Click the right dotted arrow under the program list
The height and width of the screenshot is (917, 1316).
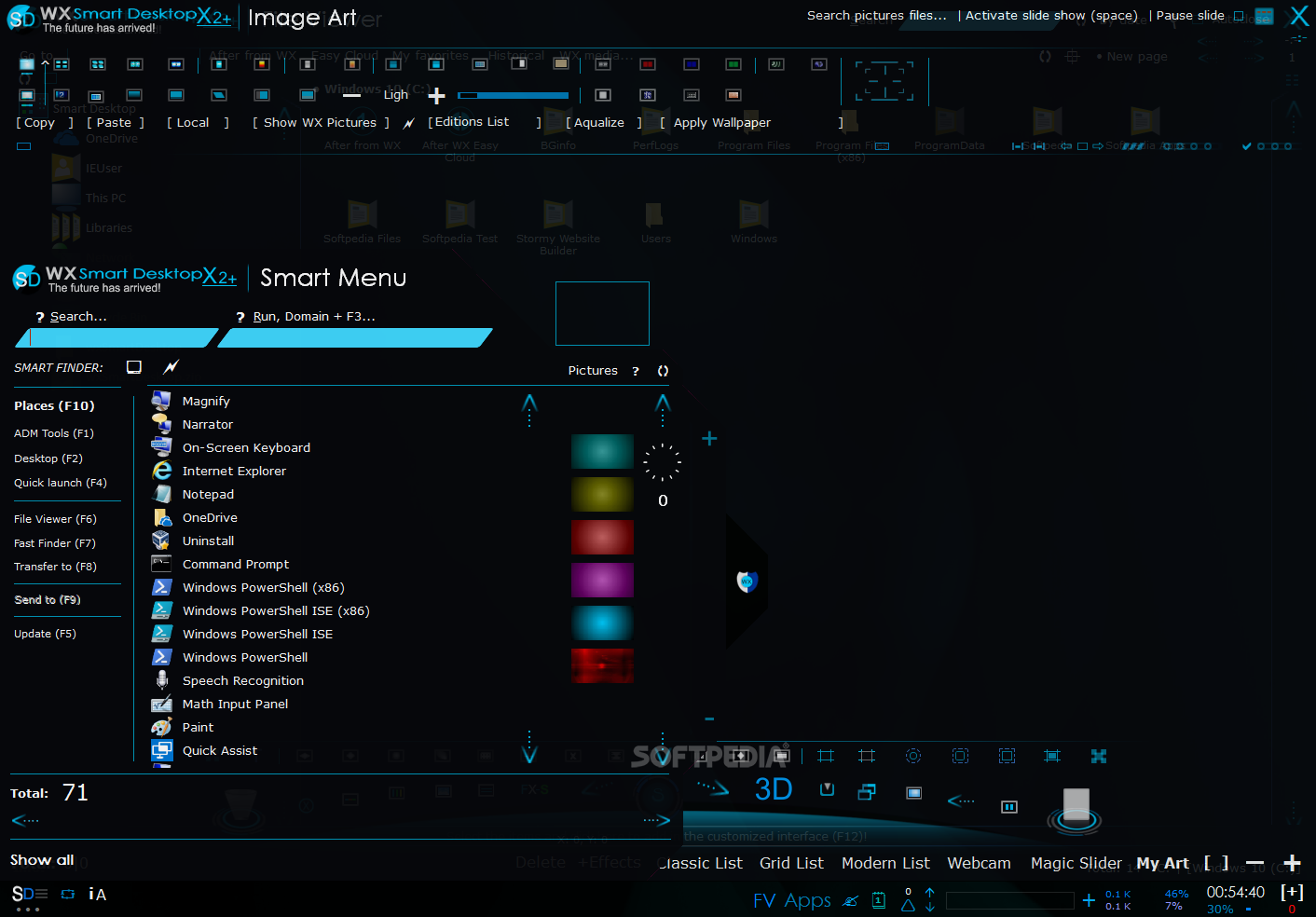[657, 820]
